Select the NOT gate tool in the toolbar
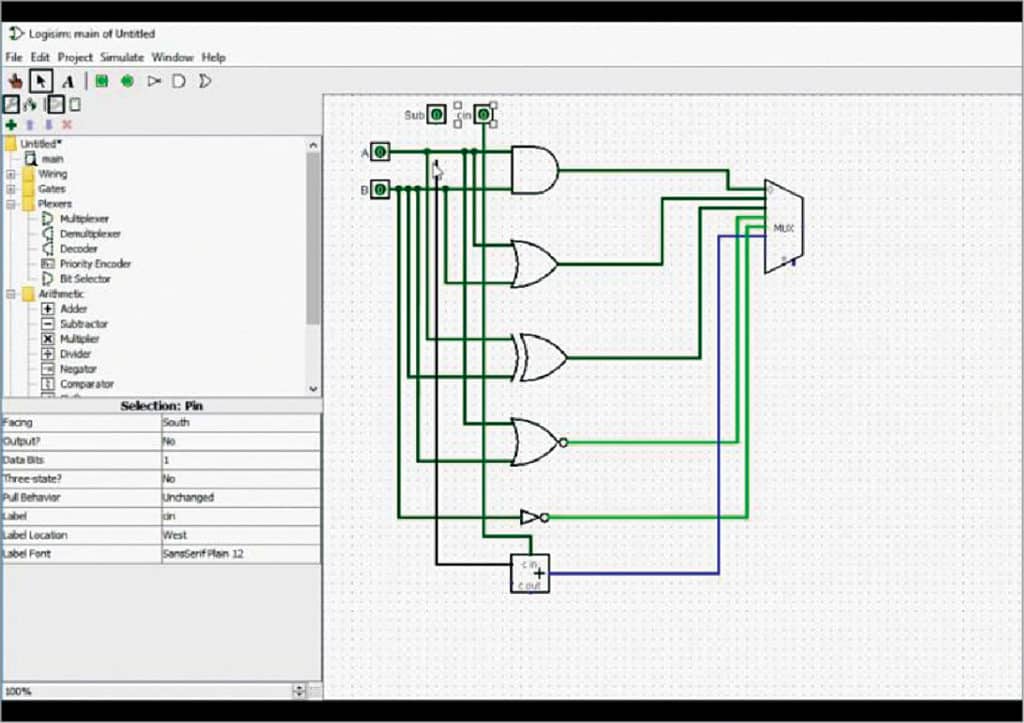Viewport: 1024px width, 723px height. click(x=154, y=80)
